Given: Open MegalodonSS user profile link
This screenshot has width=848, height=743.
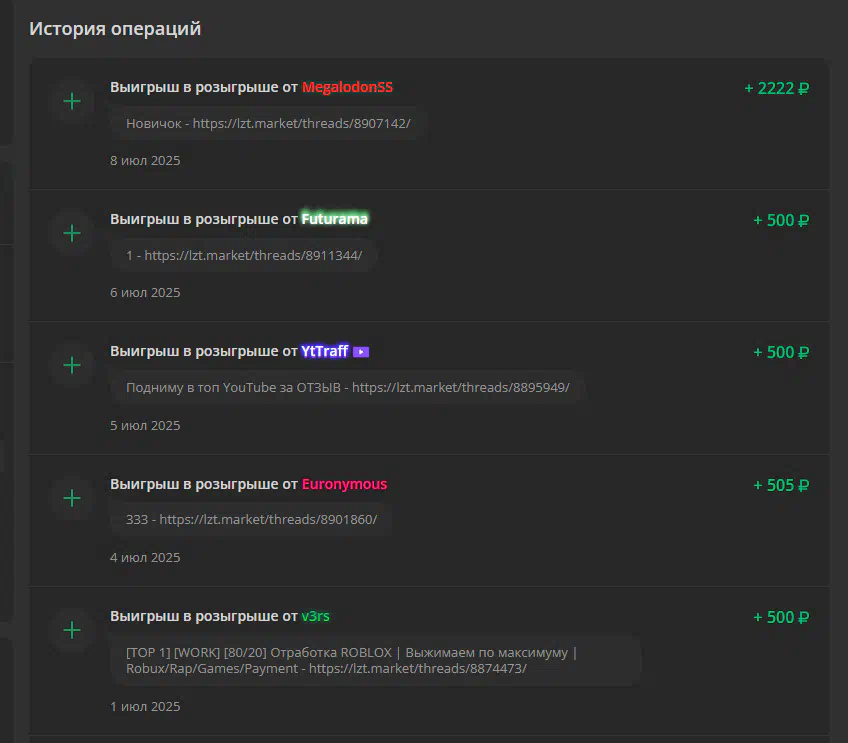Looking at the screenshot, I should click(x=347, y=88).
